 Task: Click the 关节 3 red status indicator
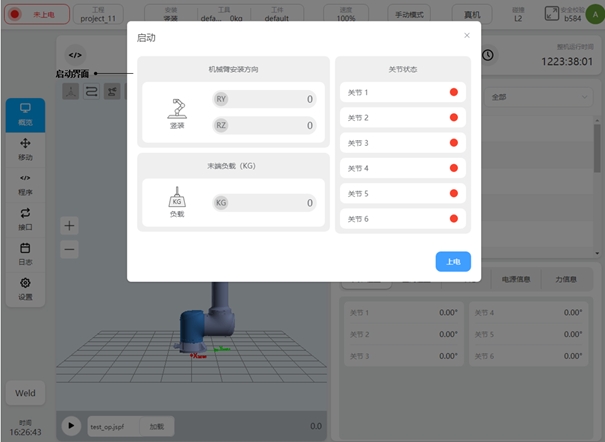453,143
